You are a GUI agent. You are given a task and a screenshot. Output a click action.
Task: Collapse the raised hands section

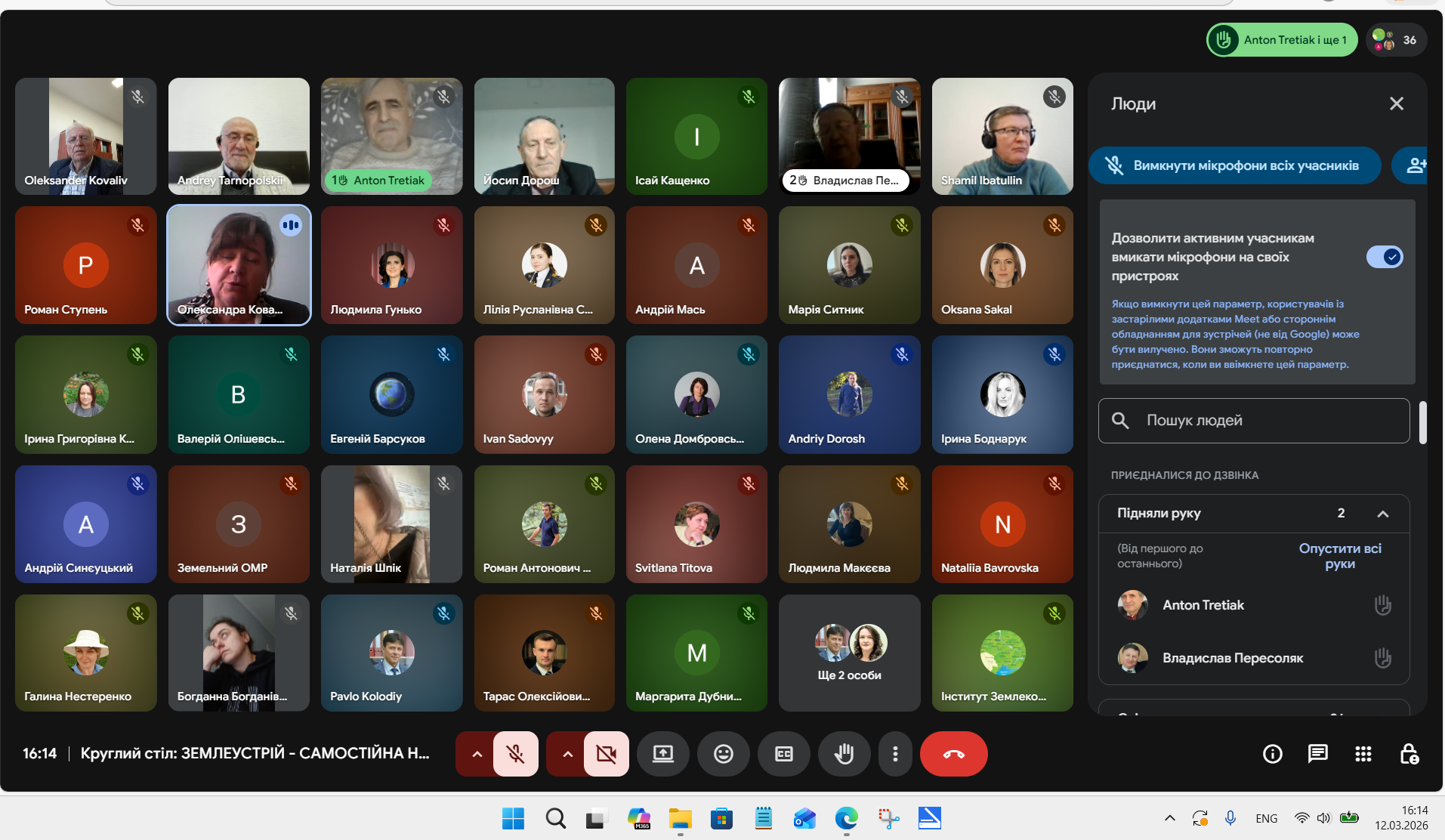tap(1382, 514)
